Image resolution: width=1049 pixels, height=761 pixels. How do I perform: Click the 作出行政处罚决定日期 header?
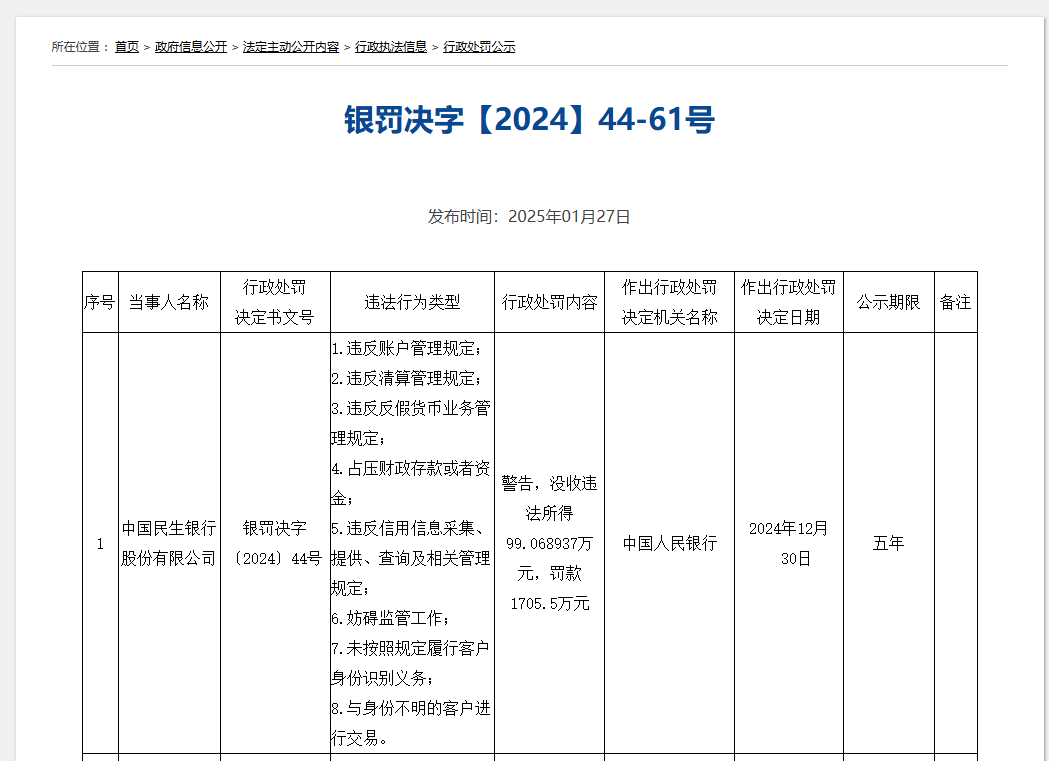click(789, 302)
